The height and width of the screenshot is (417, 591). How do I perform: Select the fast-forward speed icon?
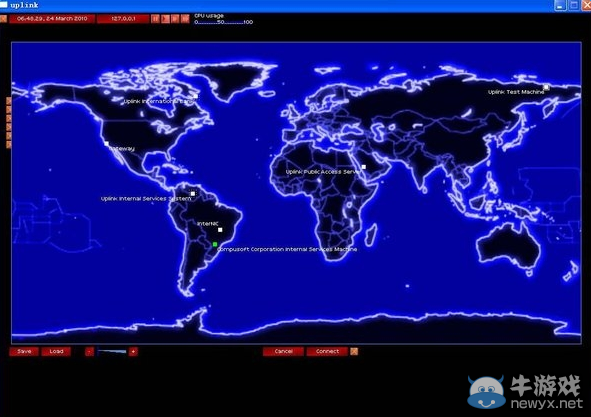point(175,18)
